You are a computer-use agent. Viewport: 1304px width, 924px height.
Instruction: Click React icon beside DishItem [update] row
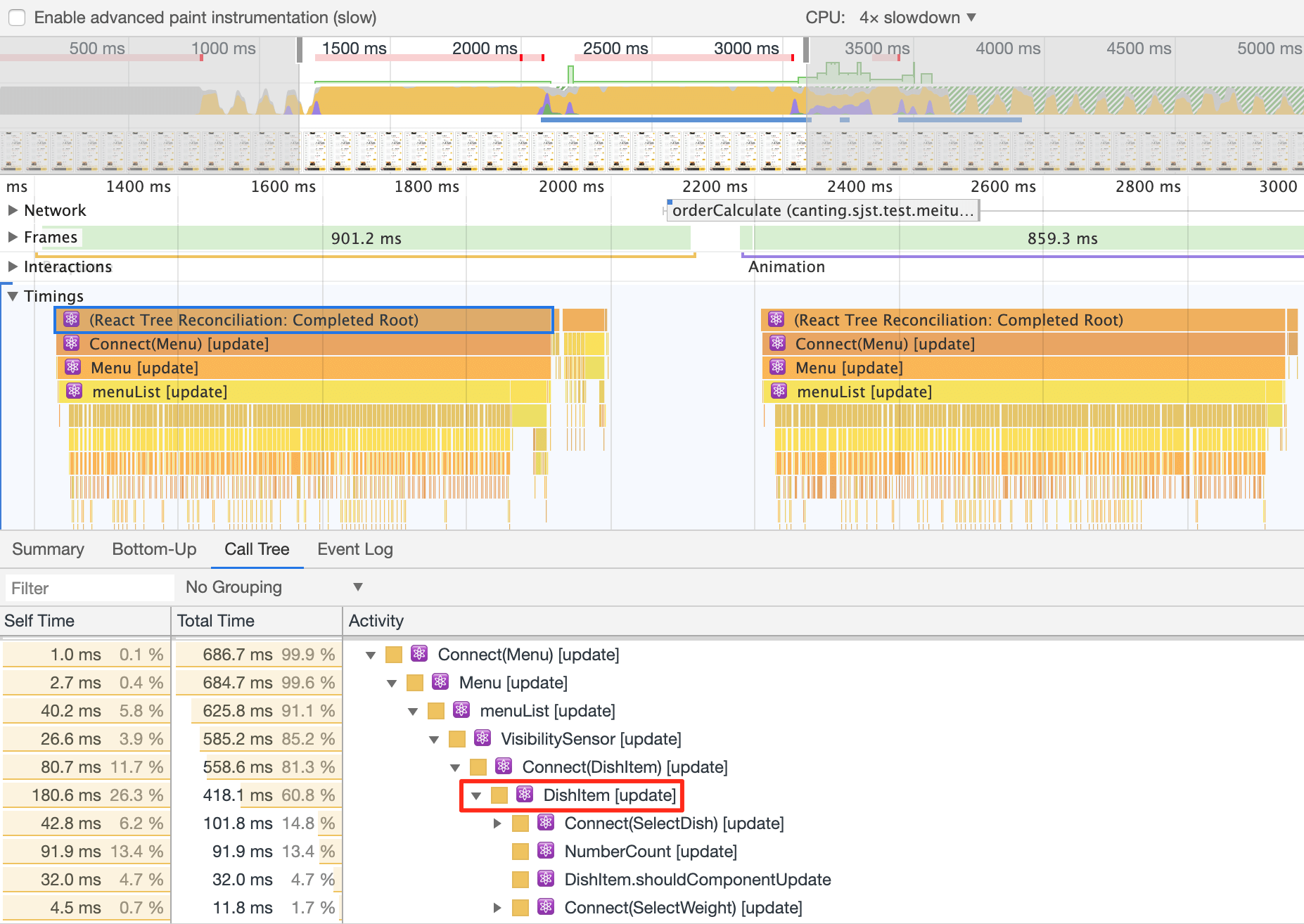point(525,795)
